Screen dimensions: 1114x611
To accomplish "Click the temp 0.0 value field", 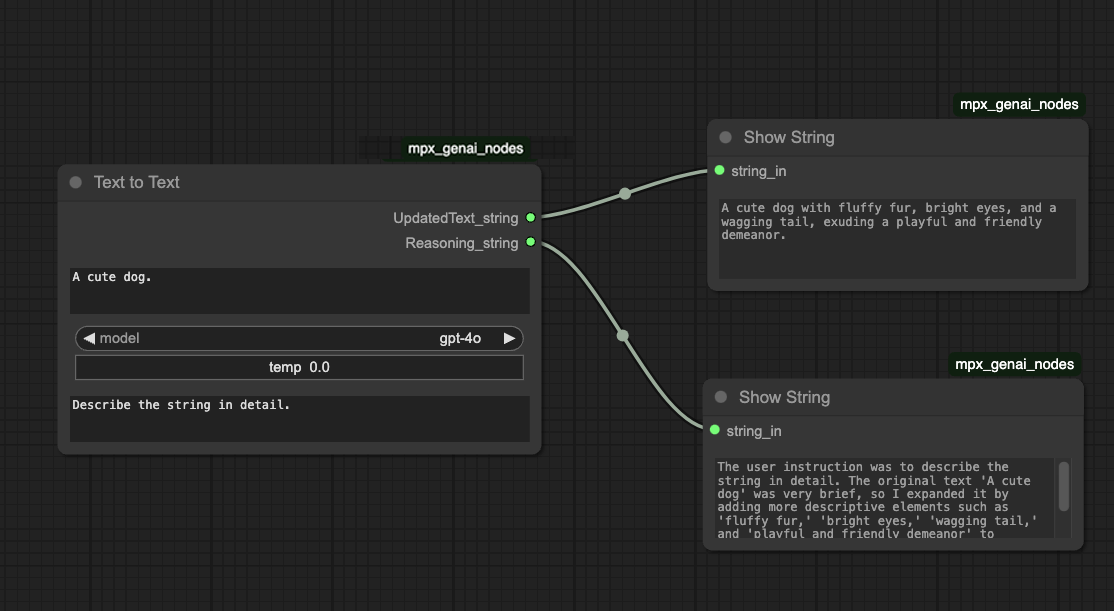I will coord(299,367).
